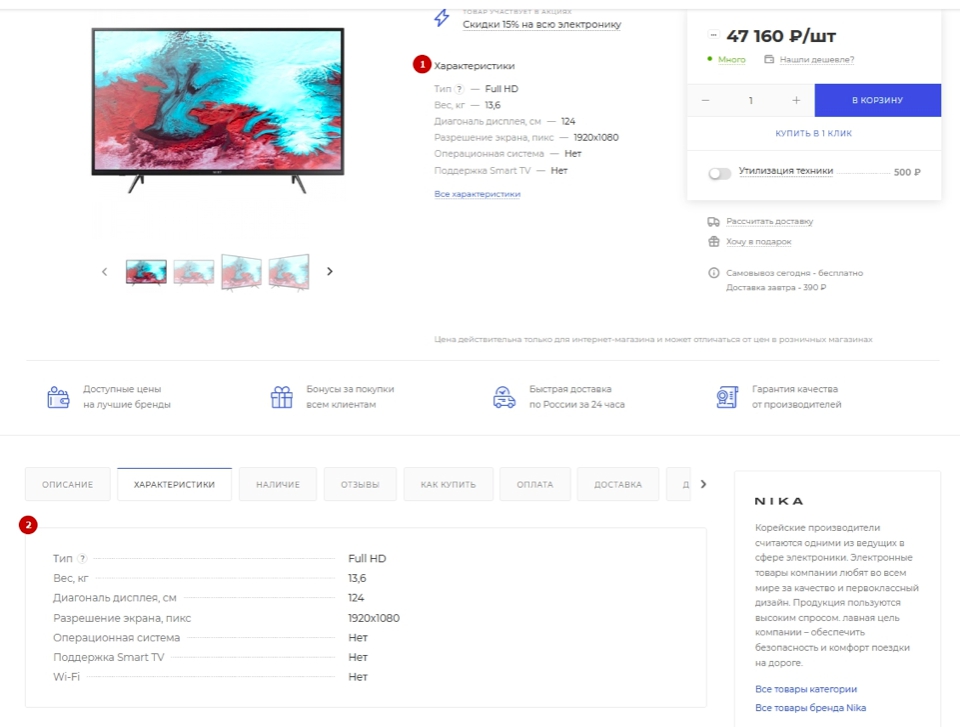The width and height of the screenshot is (960, 727).
Task: Click the lightning bolt promo icon
Action: click(441, 17)
